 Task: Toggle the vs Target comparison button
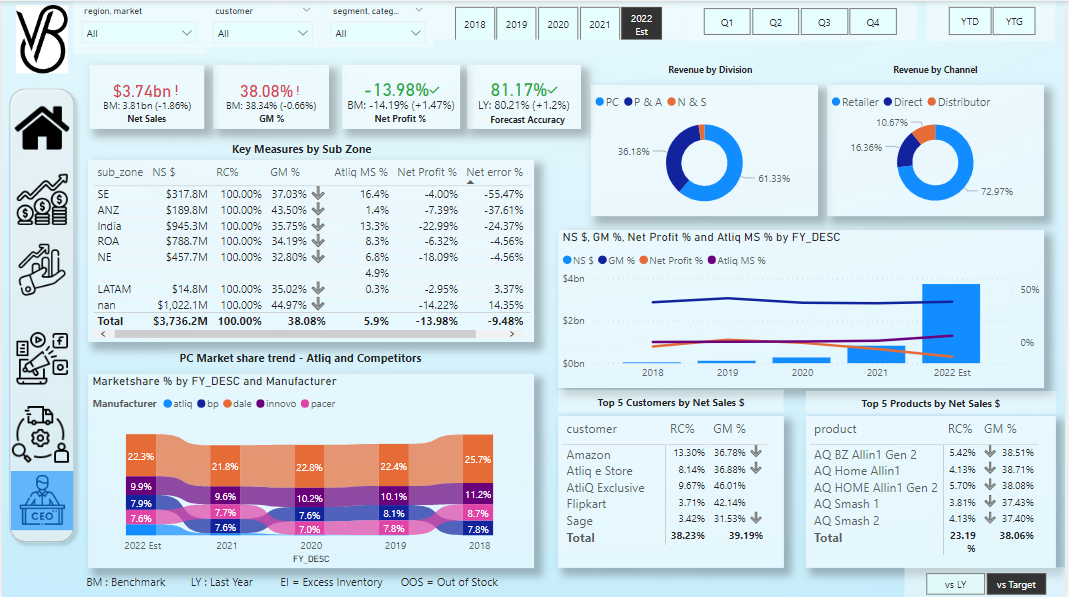(1015, 584)
